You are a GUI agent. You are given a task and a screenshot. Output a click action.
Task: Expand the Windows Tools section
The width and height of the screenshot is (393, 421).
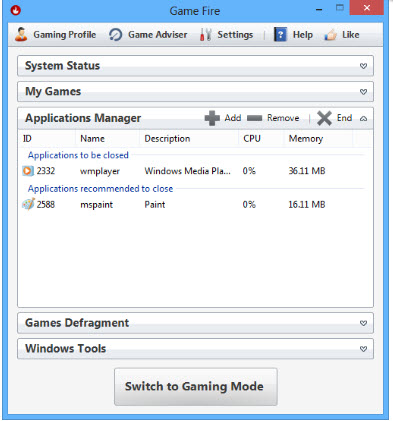[x=363, y=349]
